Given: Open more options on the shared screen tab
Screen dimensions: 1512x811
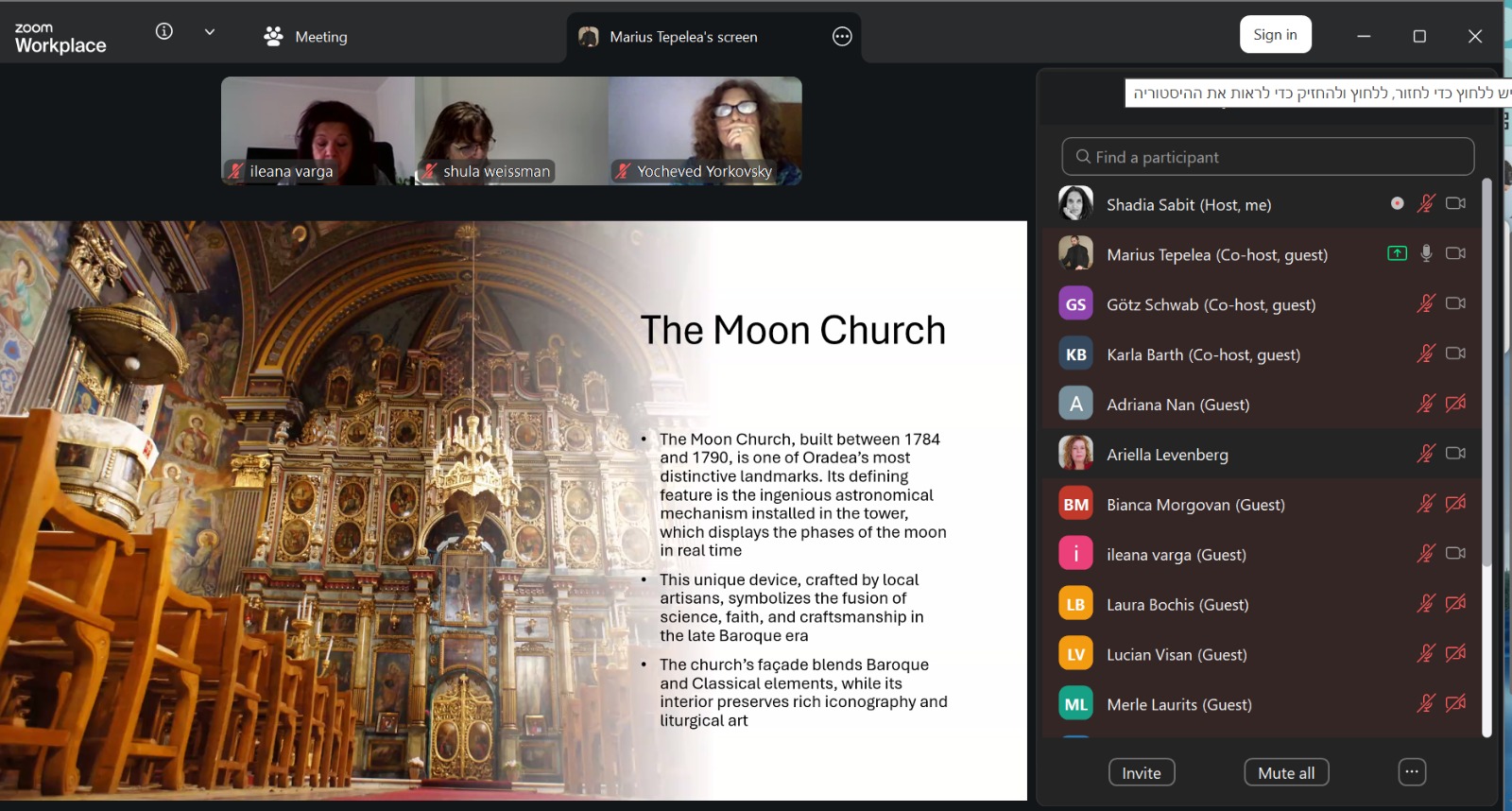Looking at the screenshot, I should coord(842,37).
